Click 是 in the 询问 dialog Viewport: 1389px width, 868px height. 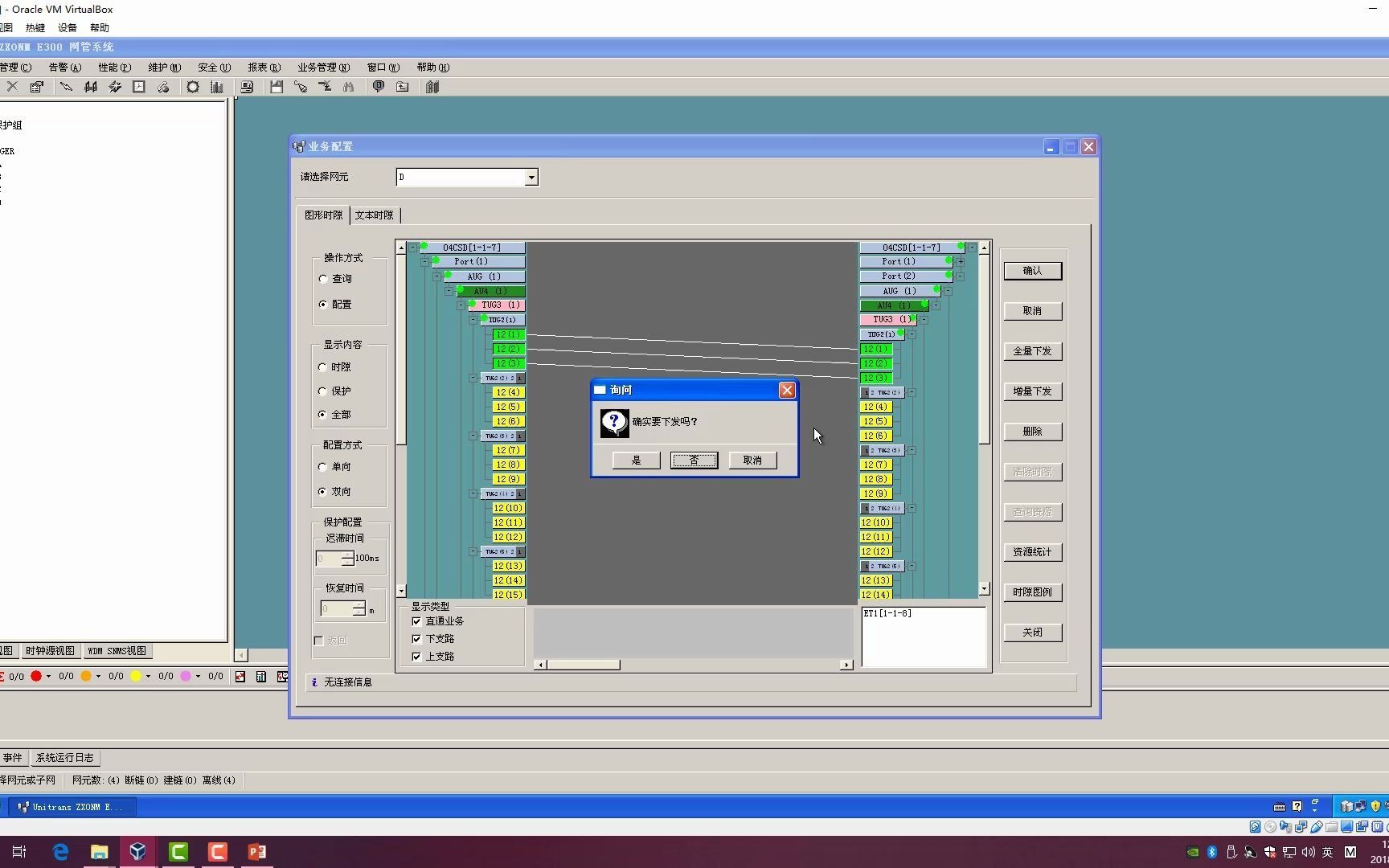pyautogui.click(x=637, y=461)
